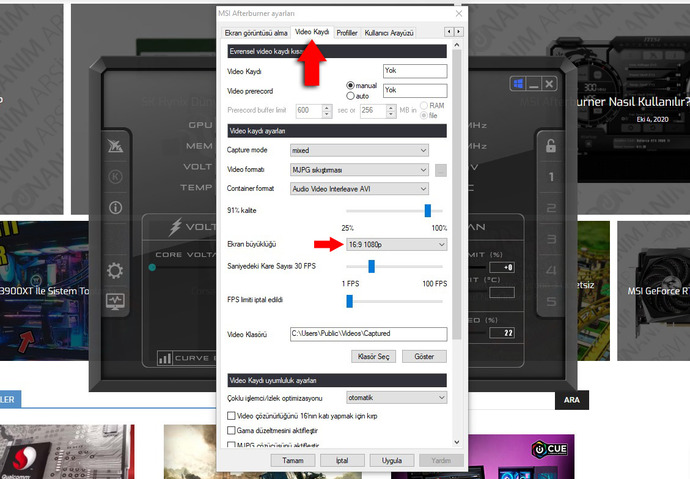Select profile slot 5 in Afterburner
690x479 pixels.
point(551,302)
